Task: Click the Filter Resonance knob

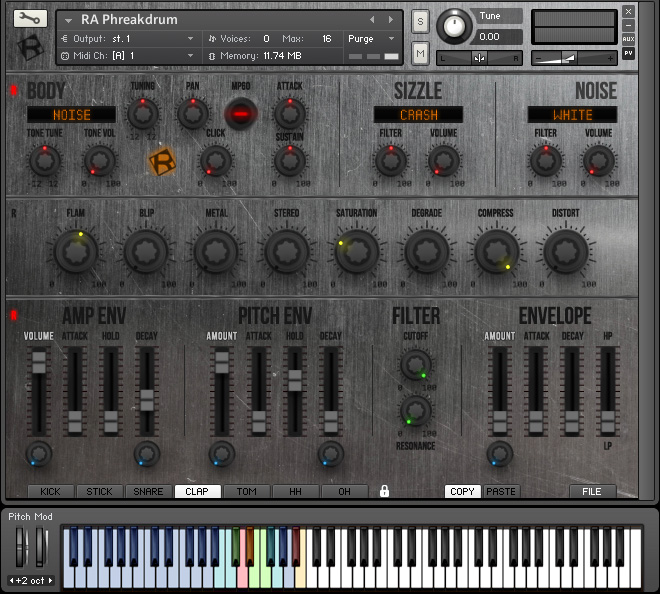Action: coord(415,410)
